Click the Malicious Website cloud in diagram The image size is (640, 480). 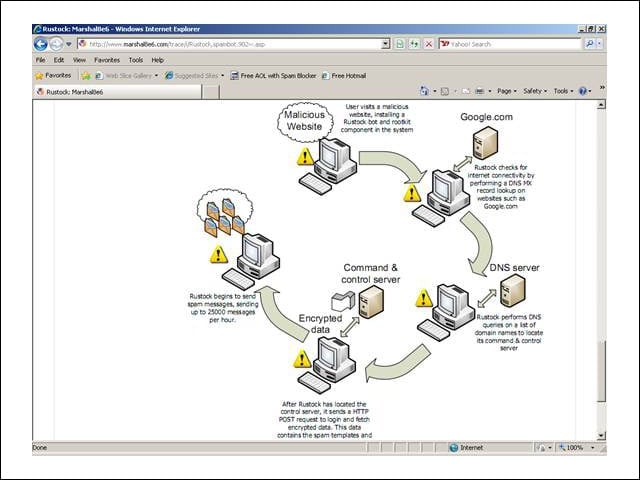click(304, 121)
